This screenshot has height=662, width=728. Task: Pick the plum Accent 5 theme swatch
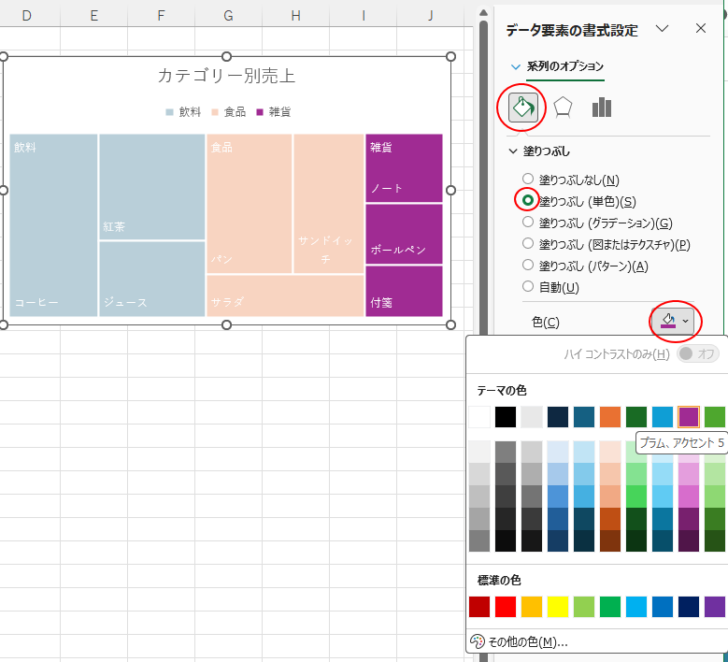(689, 417)
